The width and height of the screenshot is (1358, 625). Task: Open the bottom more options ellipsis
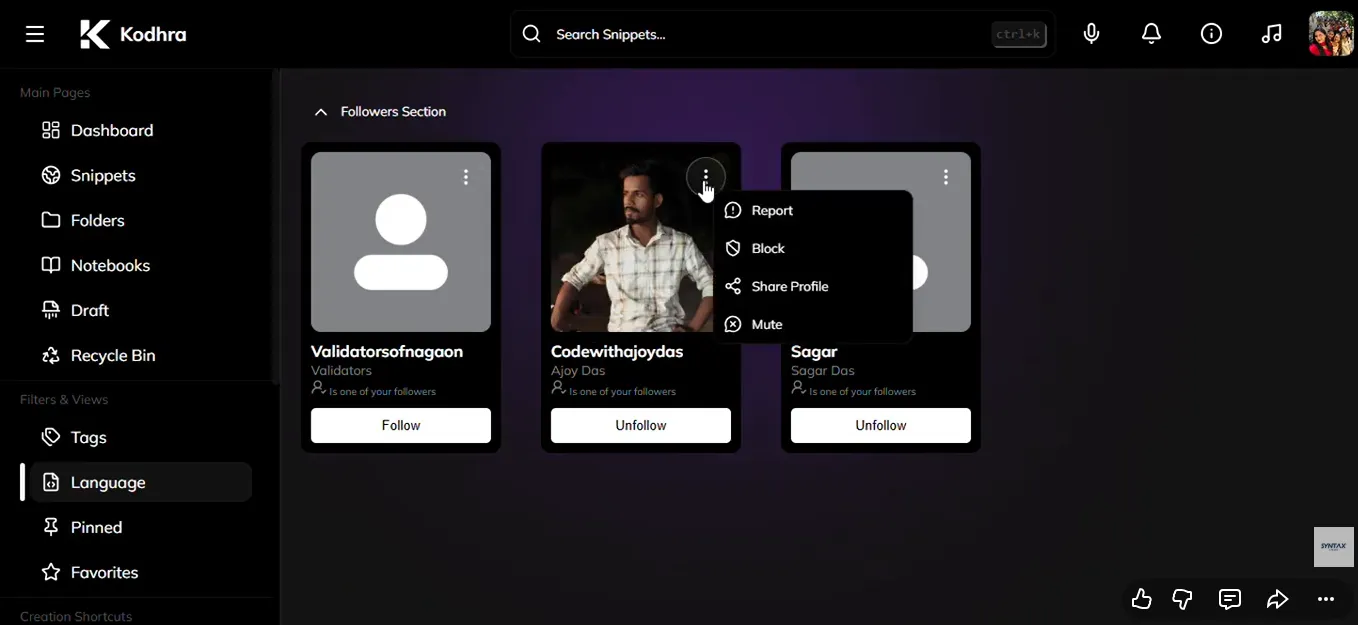pos(1326,599)
